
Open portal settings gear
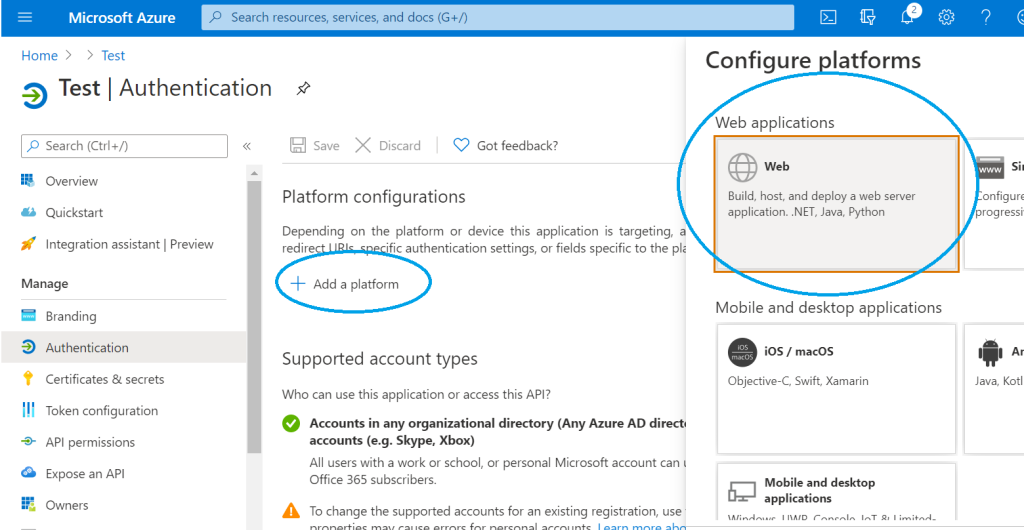click(946, 18)
